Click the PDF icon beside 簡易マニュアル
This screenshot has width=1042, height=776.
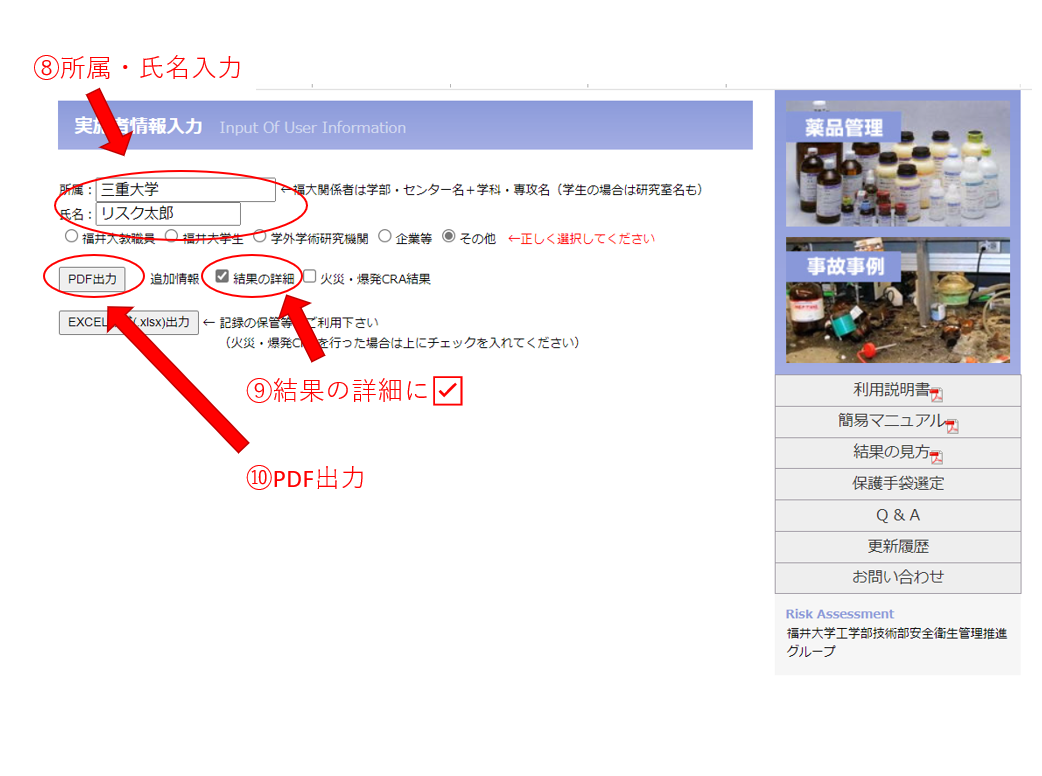[952, 426]
